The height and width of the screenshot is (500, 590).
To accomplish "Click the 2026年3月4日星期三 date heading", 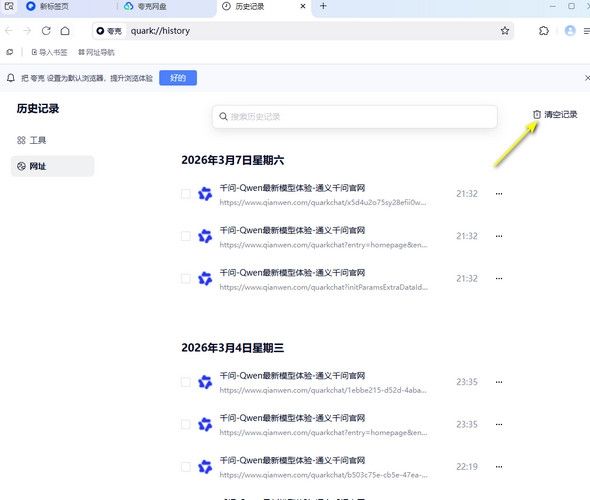I will coord(233,348).
